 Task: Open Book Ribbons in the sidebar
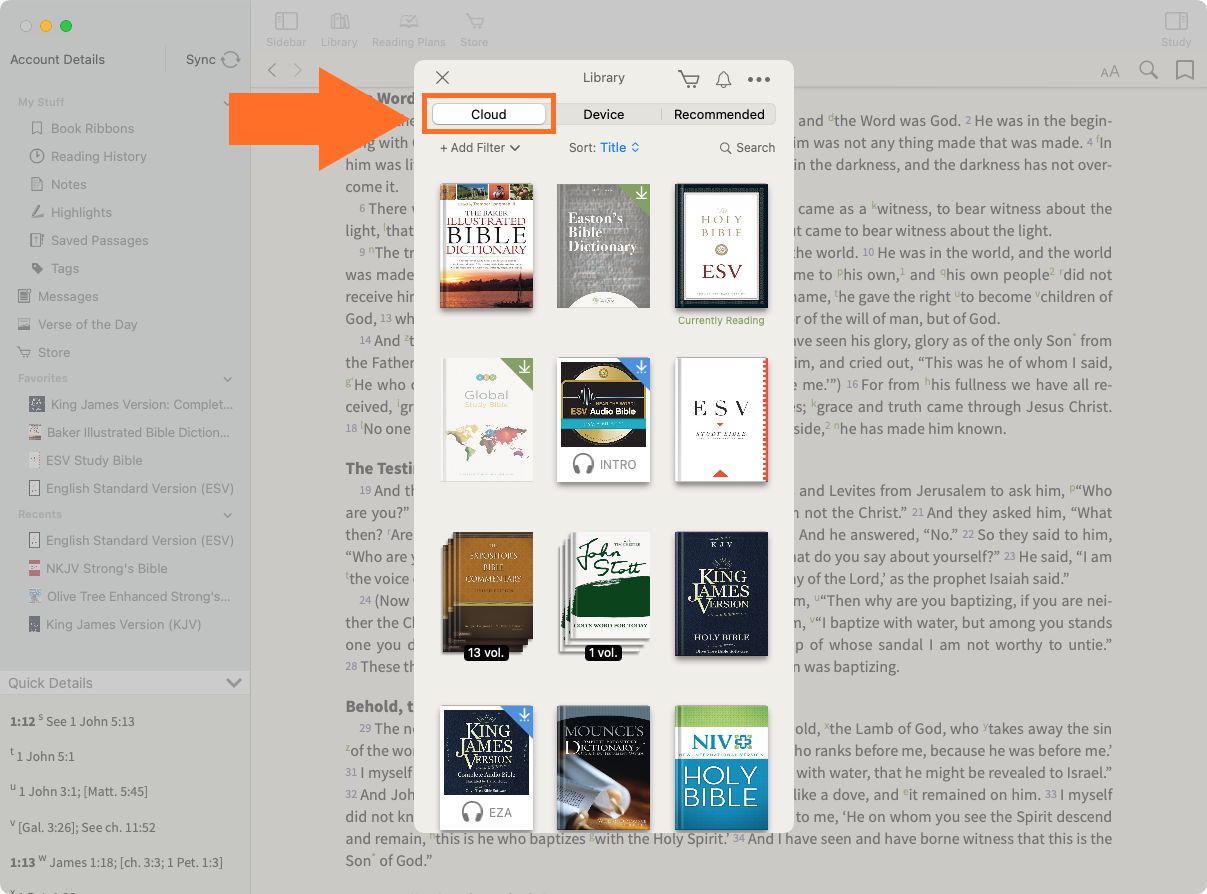click(x=82, y=128)
